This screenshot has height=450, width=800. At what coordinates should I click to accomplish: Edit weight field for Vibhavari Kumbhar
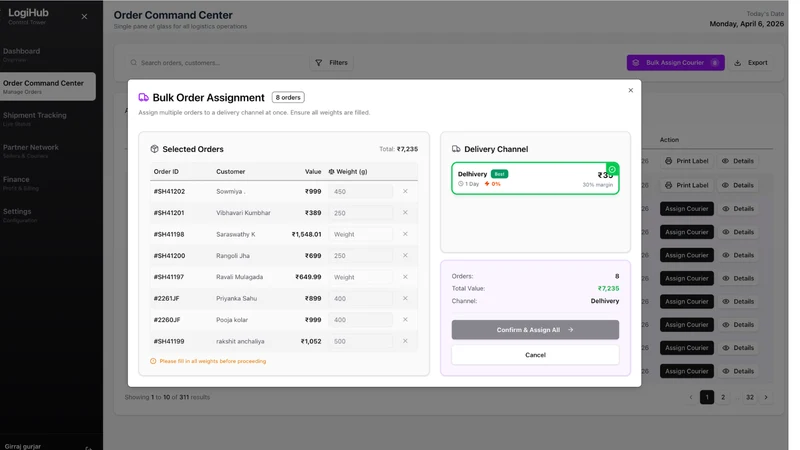(360, 213)
